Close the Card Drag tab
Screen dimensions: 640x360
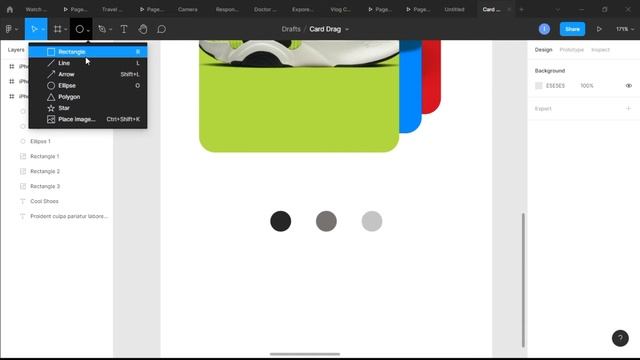509,9
